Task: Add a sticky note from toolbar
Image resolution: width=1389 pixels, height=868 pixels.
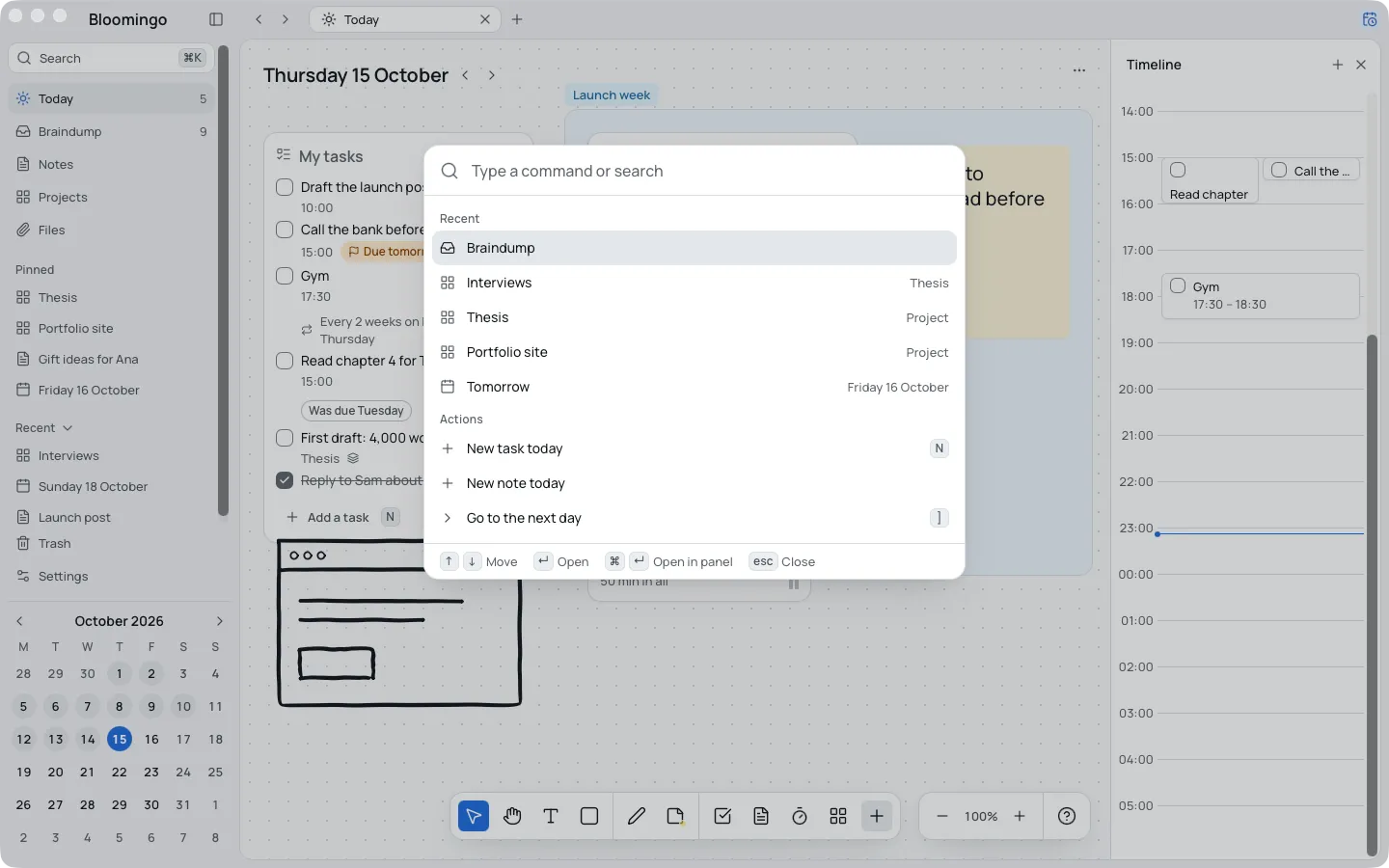Action: (x=675, y=816)
